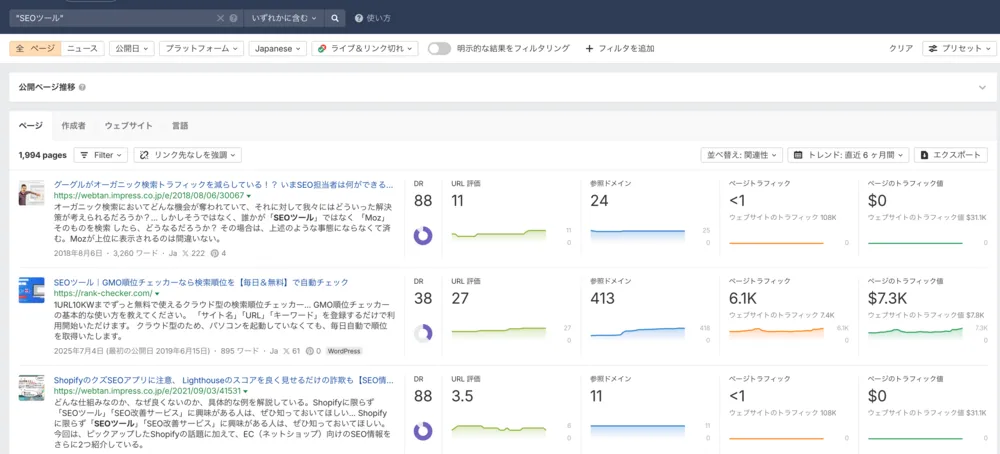Open ShopifyのクズSEOアプリに注意 result title

223,380
